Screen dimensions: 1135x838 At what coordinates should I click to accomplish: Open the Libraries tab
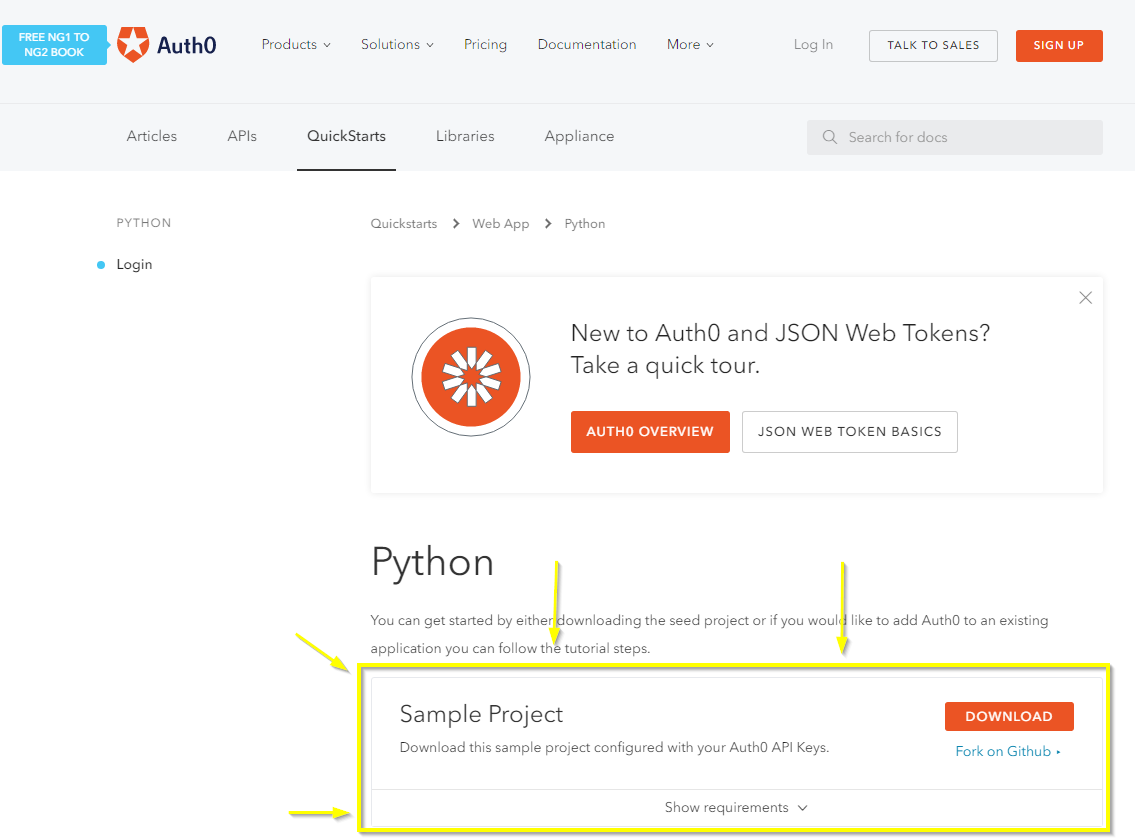click(x=465, y=136)
